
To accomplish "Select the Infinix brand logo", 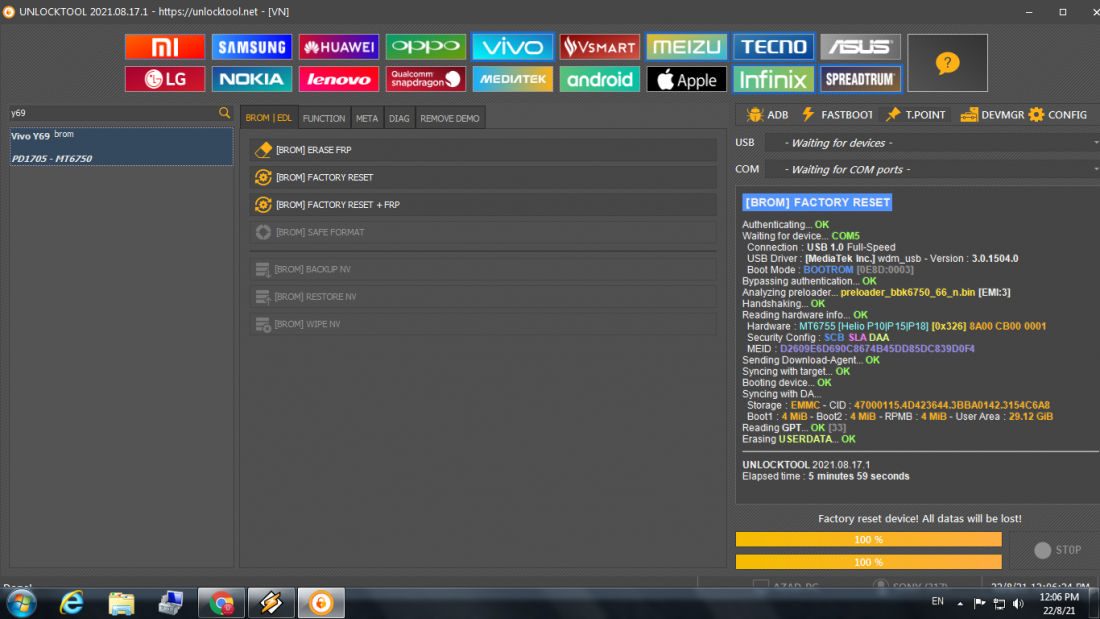I will coord(774,79).
